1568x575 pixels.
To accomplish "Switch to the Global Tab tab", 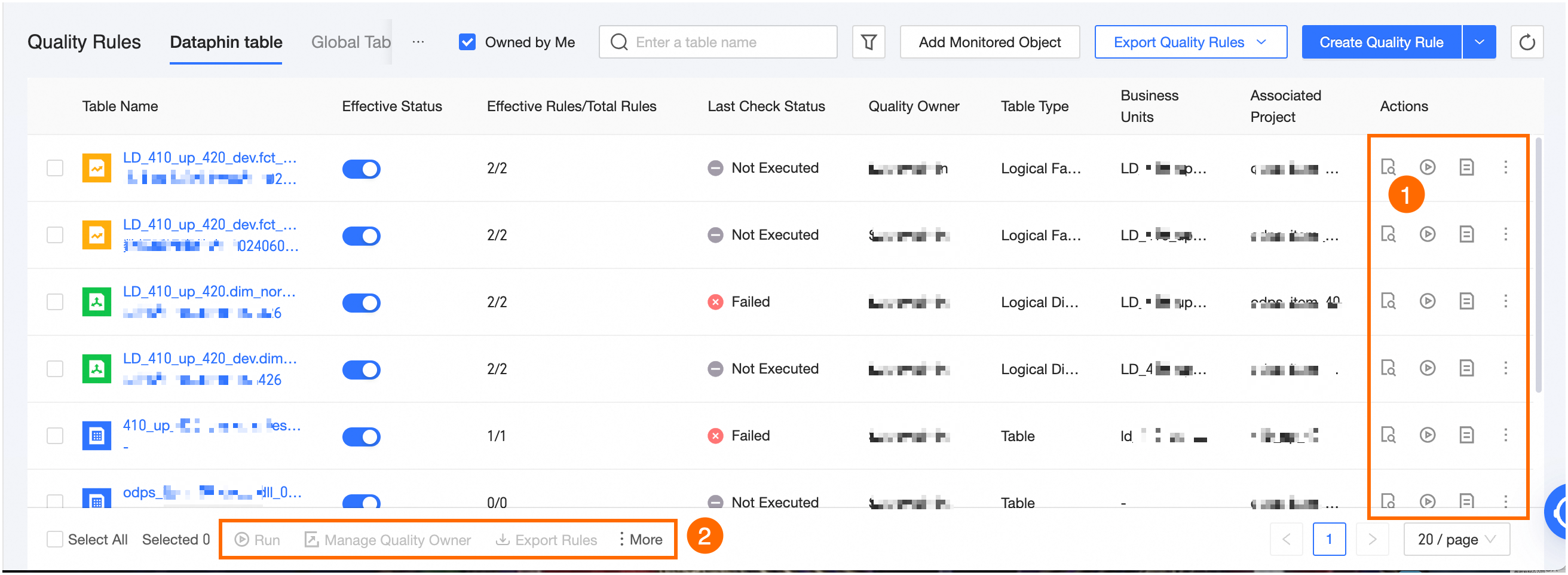I will [x=351, y=42].
